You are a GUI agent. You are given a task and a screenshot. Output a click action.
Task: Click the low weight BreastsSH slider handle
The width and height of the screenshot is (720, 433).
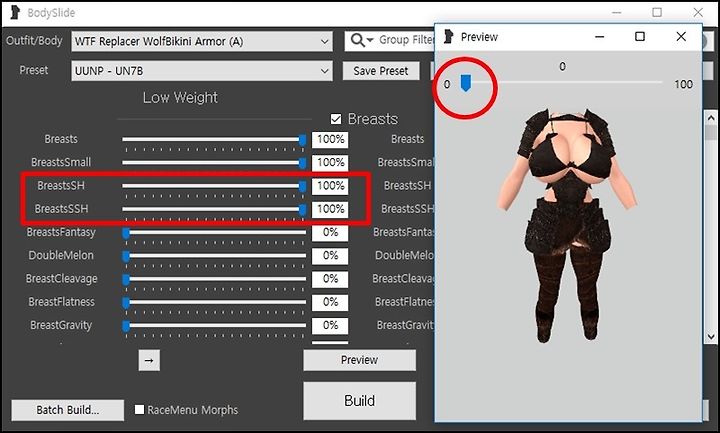pos(302,186)
